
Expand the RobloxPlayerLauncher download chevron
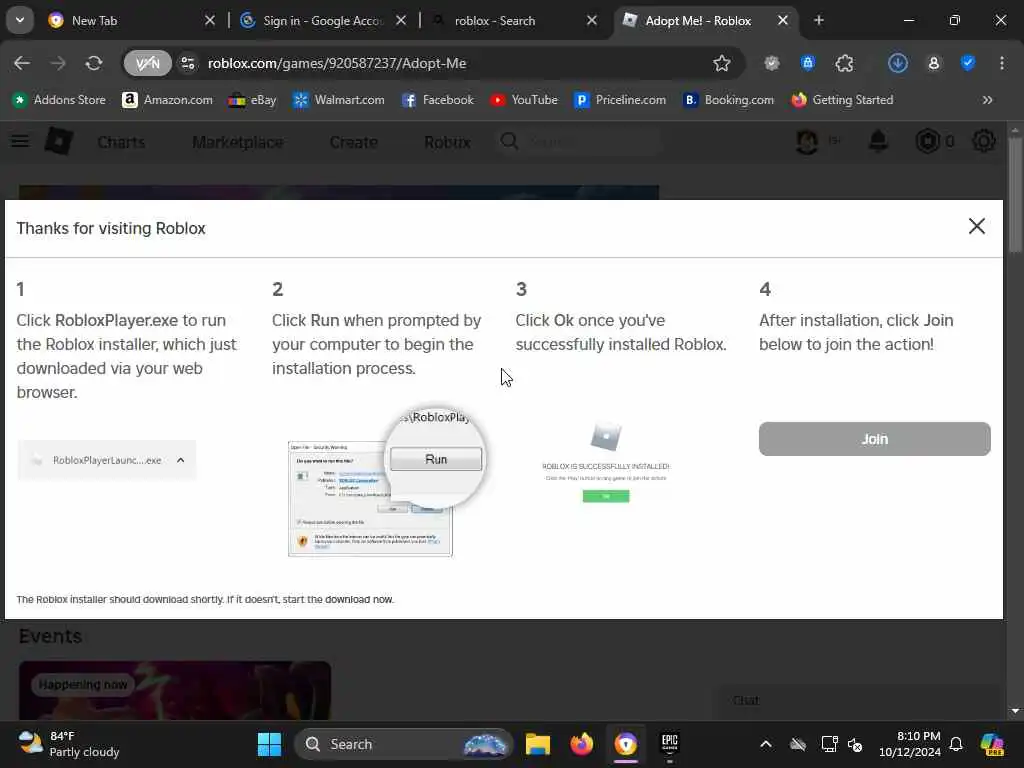[x=181, y=460]
